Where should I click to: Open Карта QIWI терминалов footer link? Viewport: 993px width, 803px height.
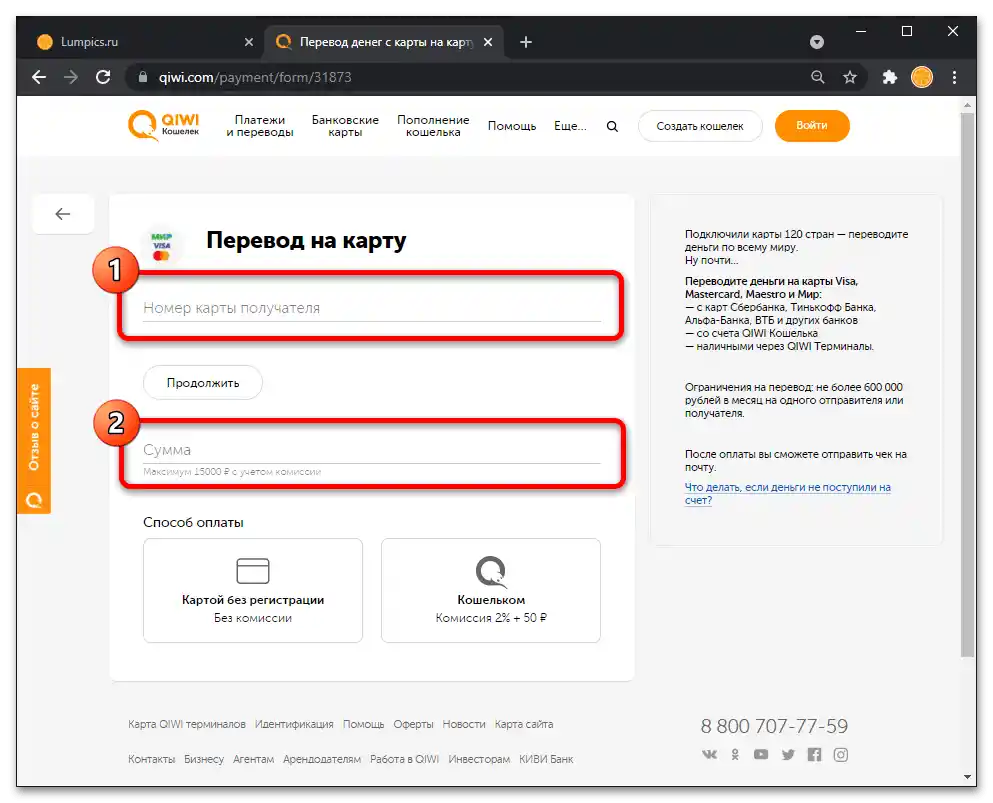[187, 724]
